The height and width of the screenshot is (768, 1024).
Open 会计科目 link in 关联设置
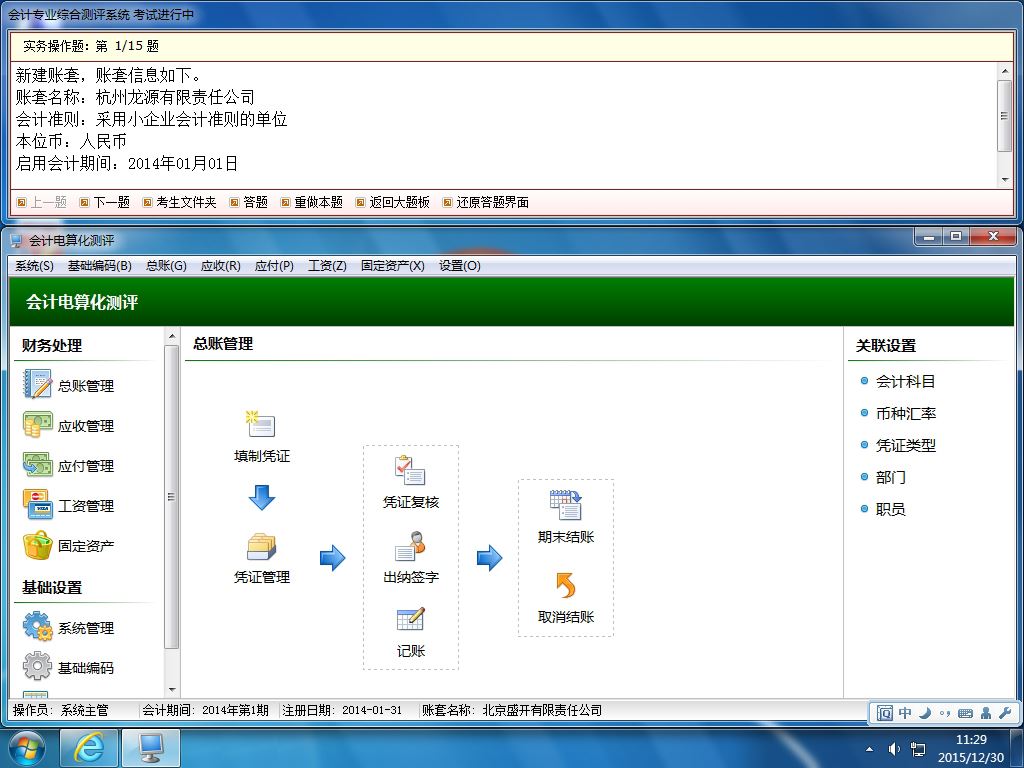point(904,381)
